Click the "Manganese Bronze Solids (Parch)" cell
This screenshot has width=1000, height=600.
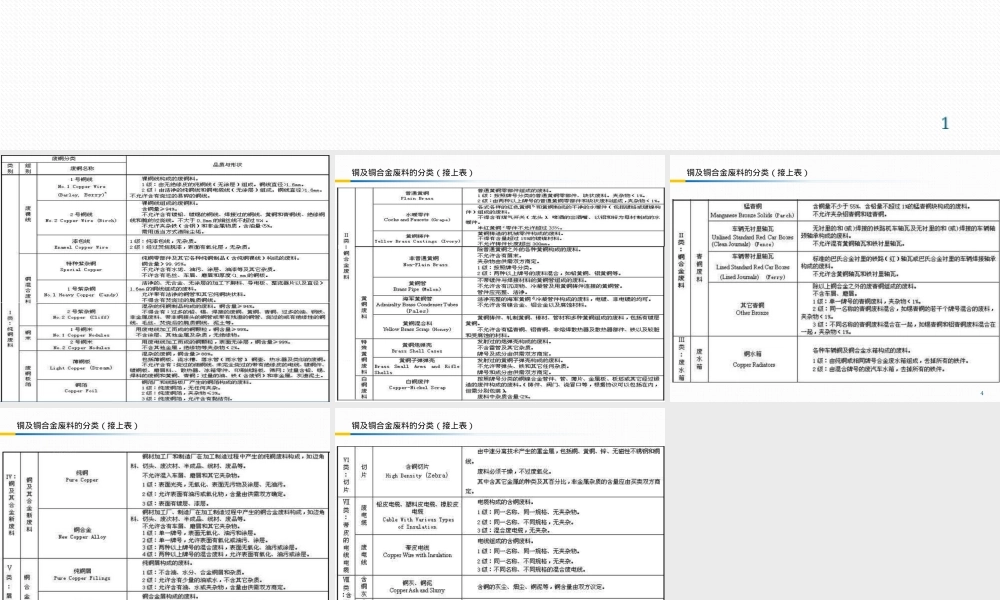(753, 211)
